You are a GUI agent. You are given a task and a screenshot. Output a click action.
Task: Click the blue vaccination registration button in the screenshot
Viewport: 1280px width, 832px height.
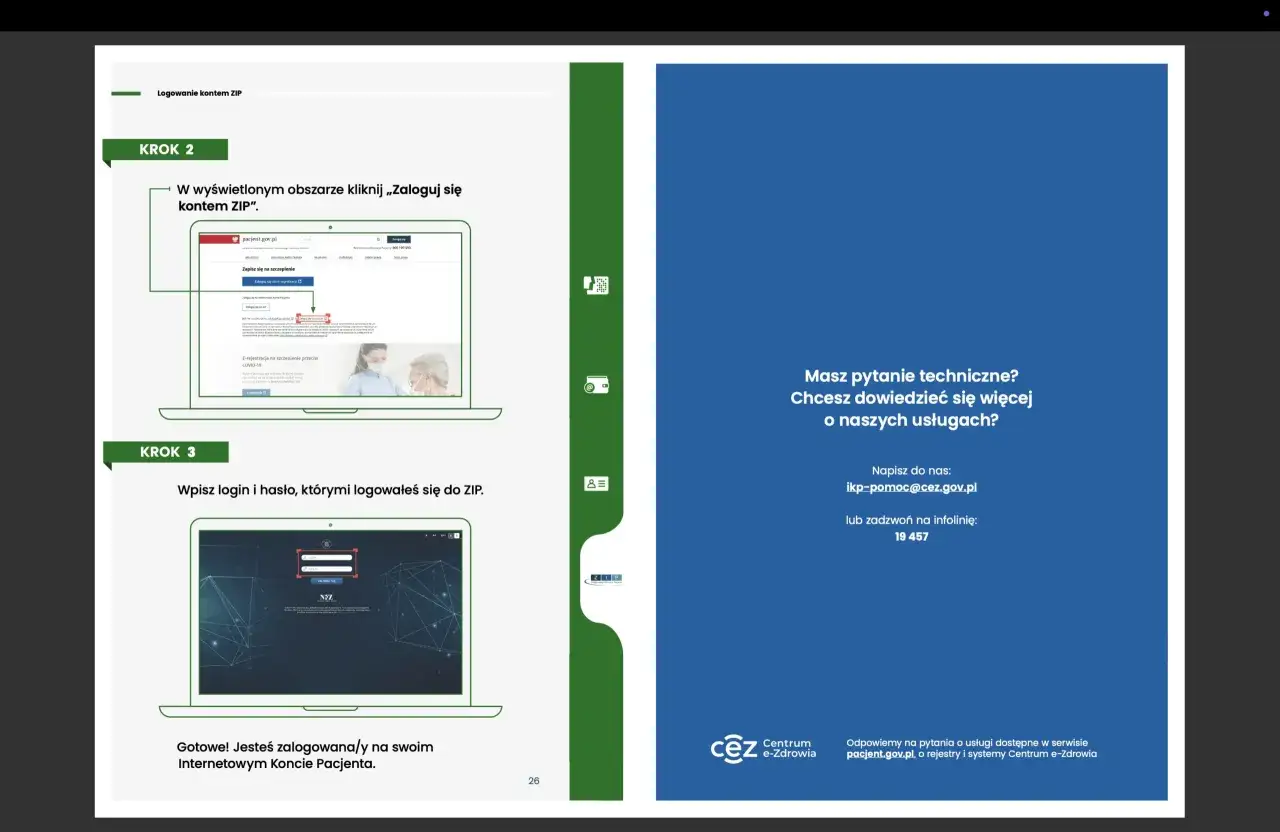coord(277,282)
